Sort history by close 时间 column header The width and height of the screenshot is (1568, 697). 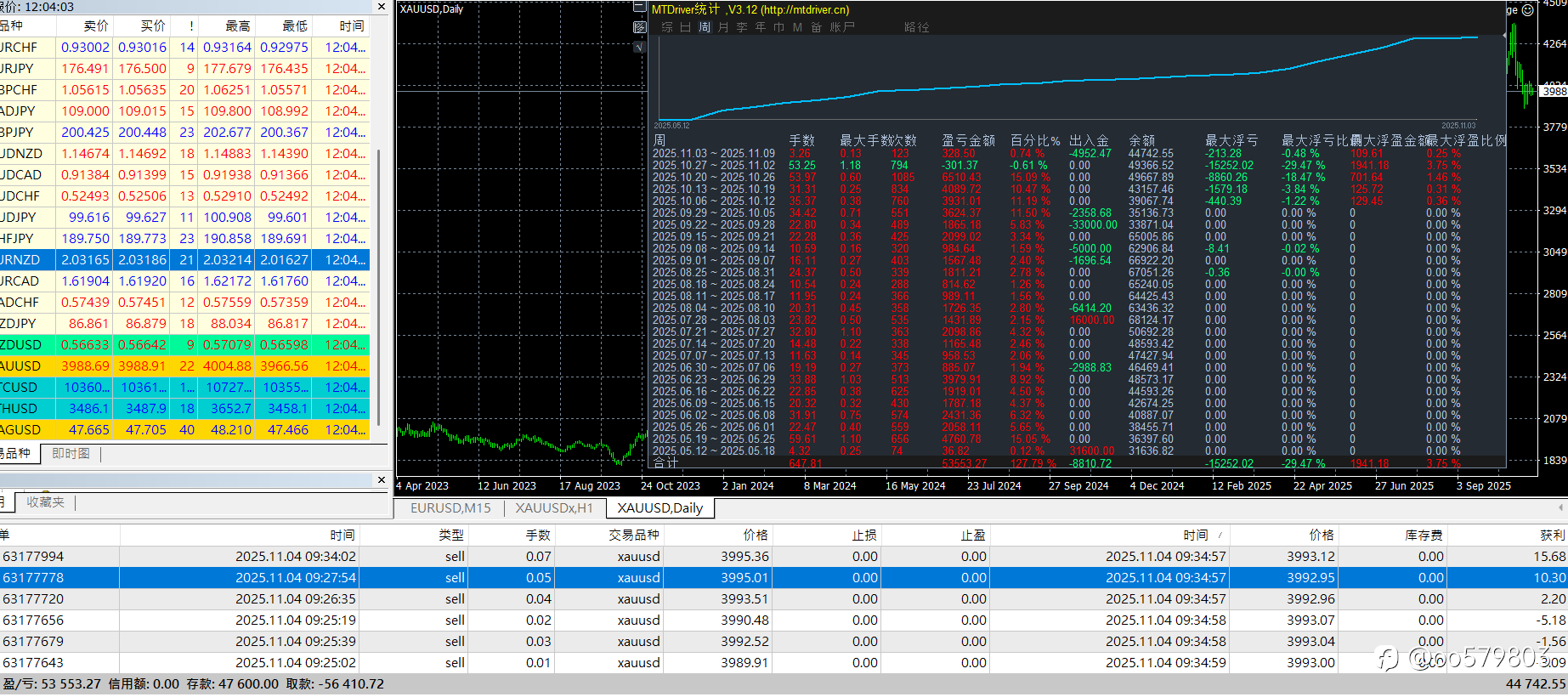pyautogui.click(x=1195, y=535)
